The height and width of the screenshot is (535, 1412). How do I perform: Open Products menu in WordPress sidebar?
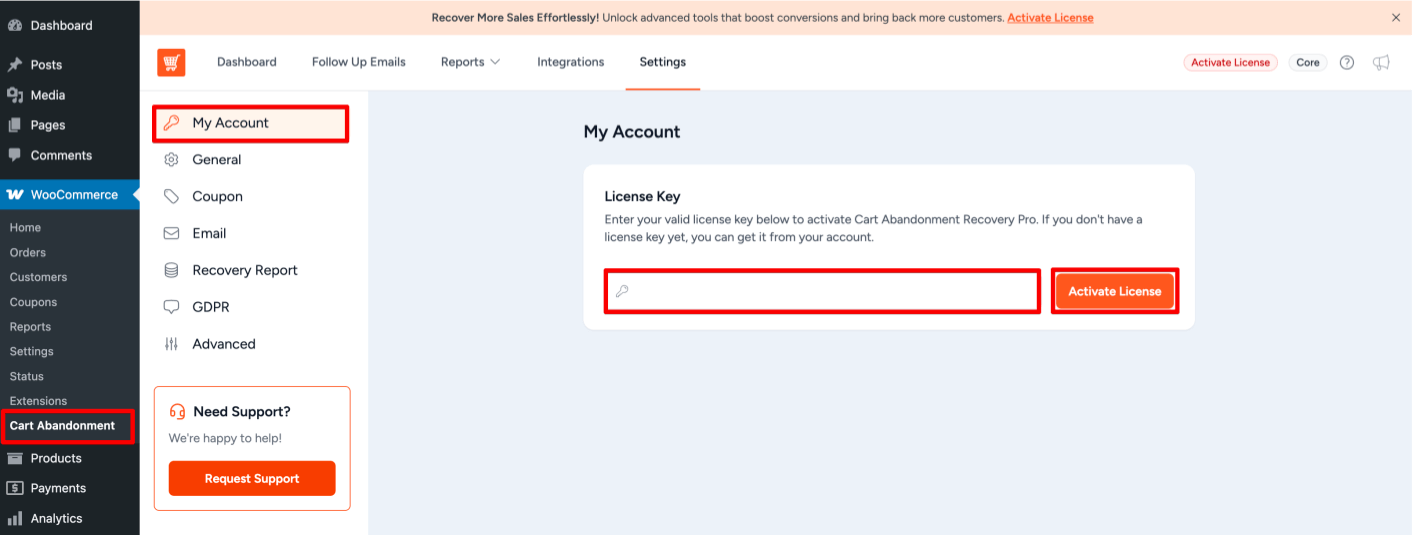point(56,458)
